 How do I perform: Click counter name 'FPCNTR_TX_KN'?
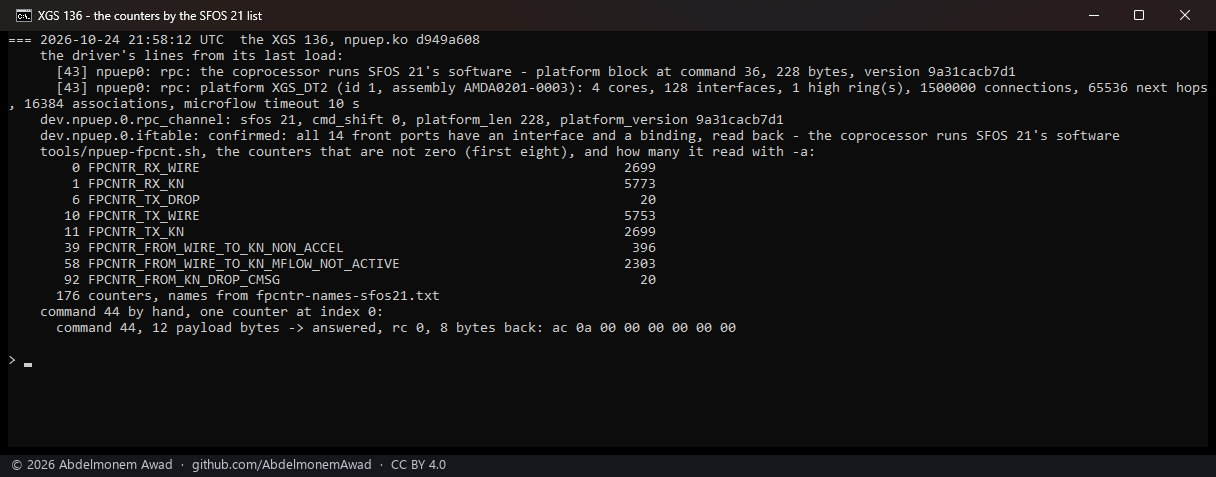click(x=136, y=232)
